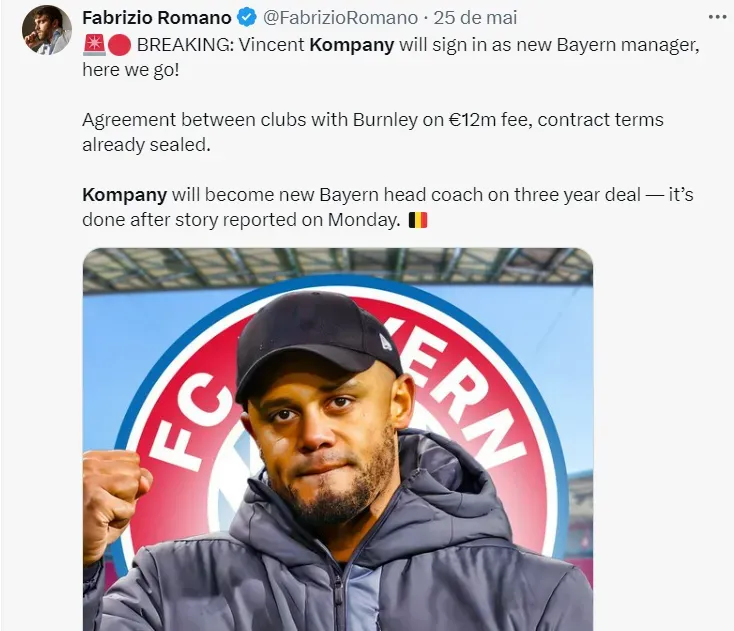Image resolution: width=734 pixels, height=631 pixels.
Task: Open the attached Kompany photo
Action: pos(338,440)
